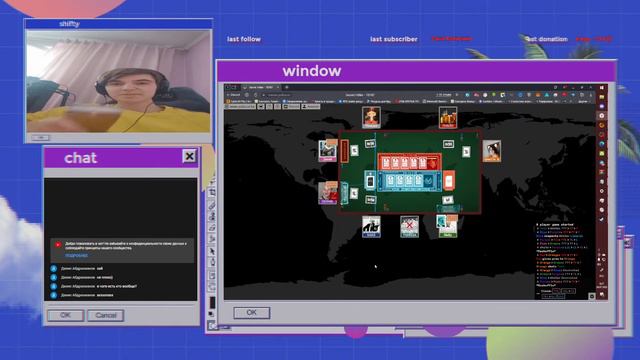Open File Explorer from the taskbar
640x360 pixels.
[x=602, y=97]
